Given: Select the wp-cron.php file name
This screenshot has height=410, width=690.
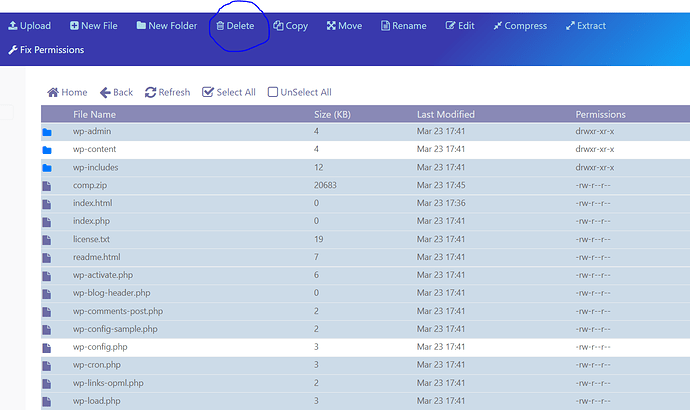Looking at the screenshot, I should pyautogui.click(x=97, y=365).
